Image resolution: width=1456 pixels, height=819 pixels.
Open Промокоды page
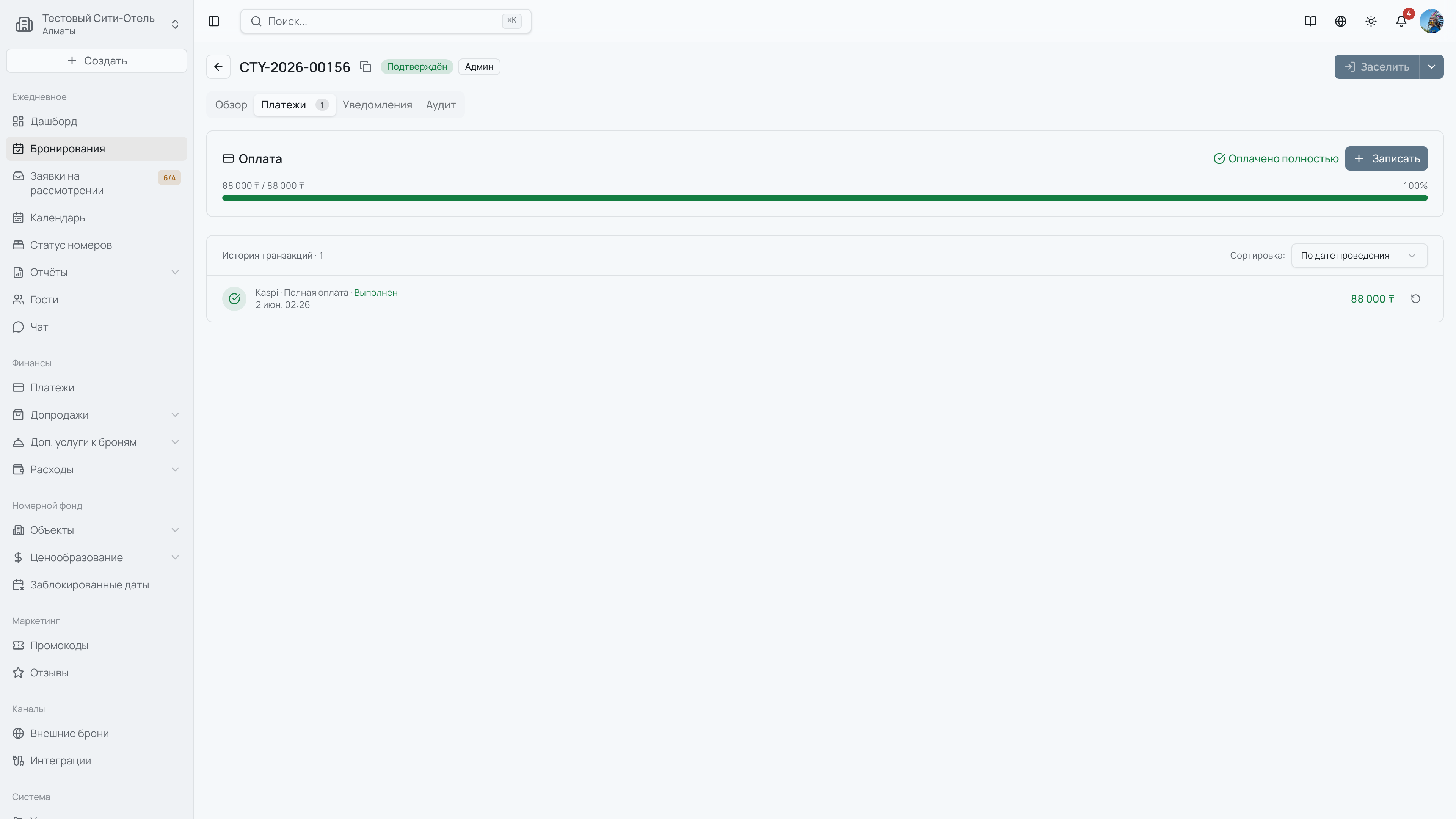click(x=97, y=645)
